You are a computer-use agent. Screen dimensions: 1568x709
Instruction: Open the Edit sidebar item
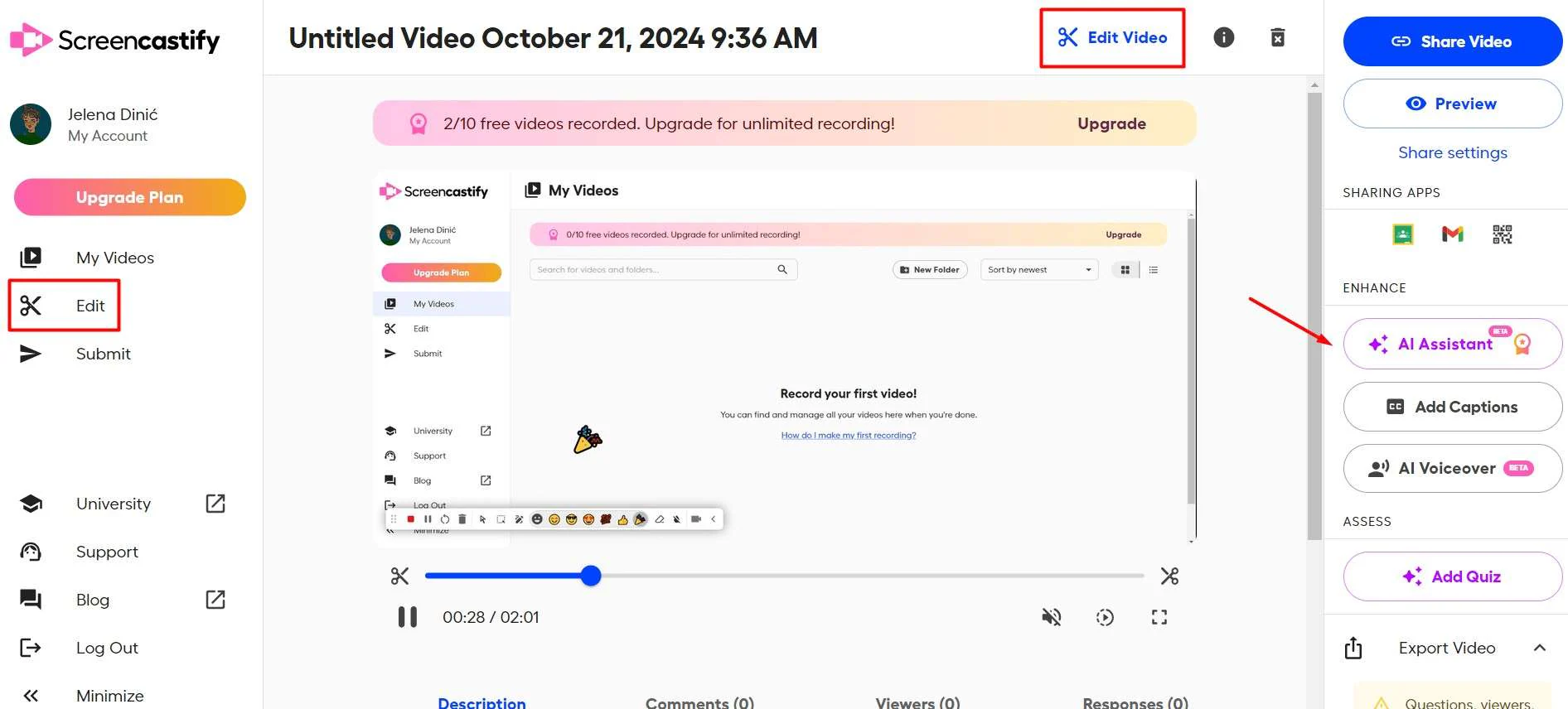65,306
